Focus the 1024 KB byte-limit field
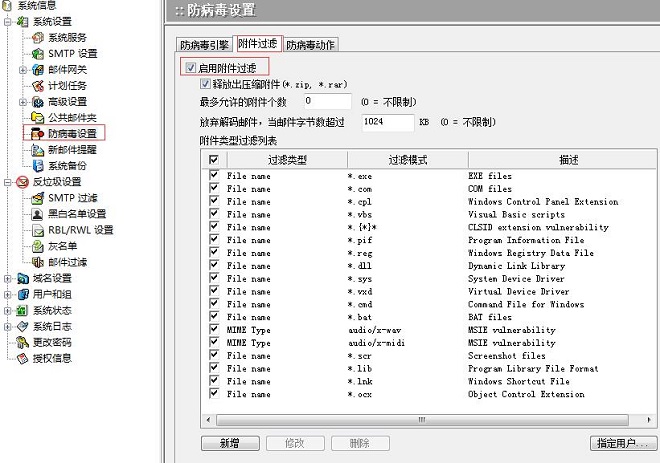Screen dimensions: 660x463 [x=388, y=122]
